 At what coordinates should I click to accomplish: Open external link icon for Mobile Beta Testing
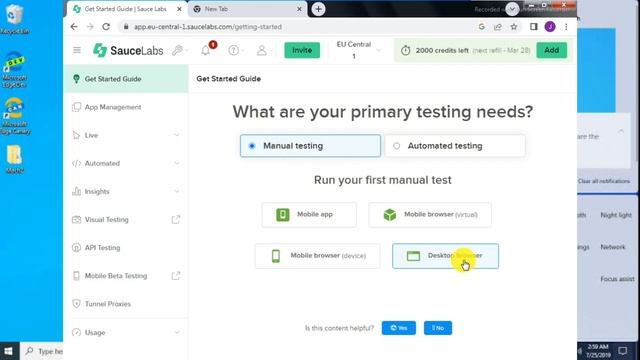[x=176, y=276]
